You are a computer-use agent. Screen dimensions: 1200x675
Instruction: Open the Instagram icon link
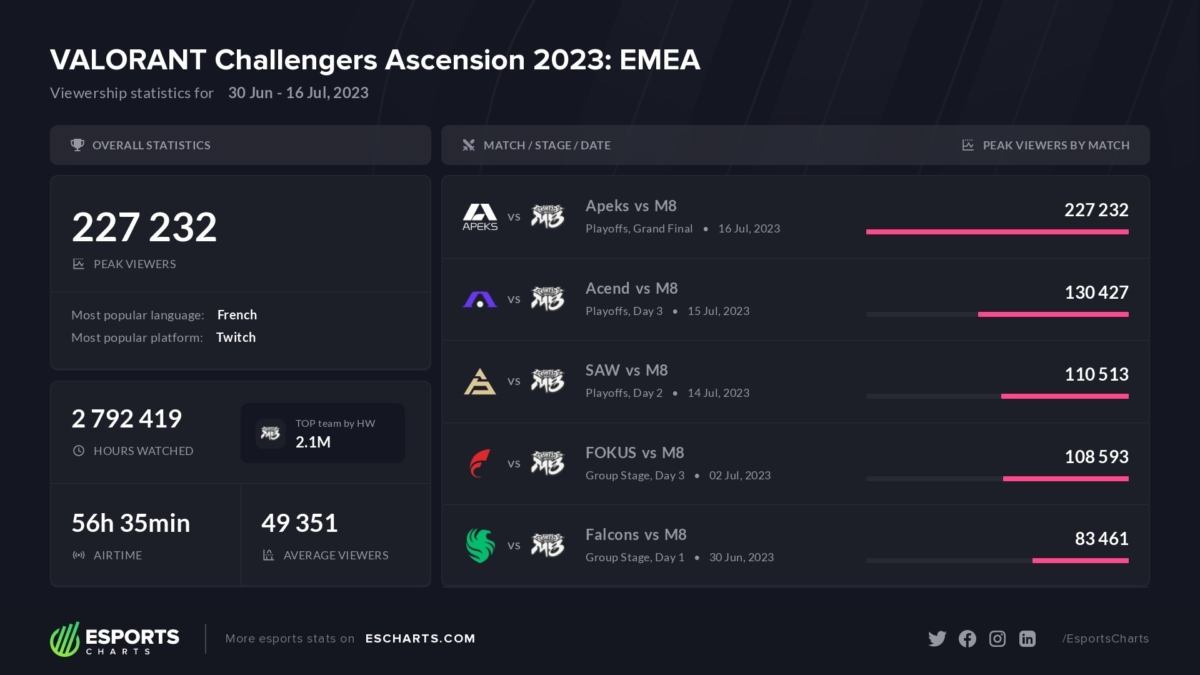pos(997,639)
